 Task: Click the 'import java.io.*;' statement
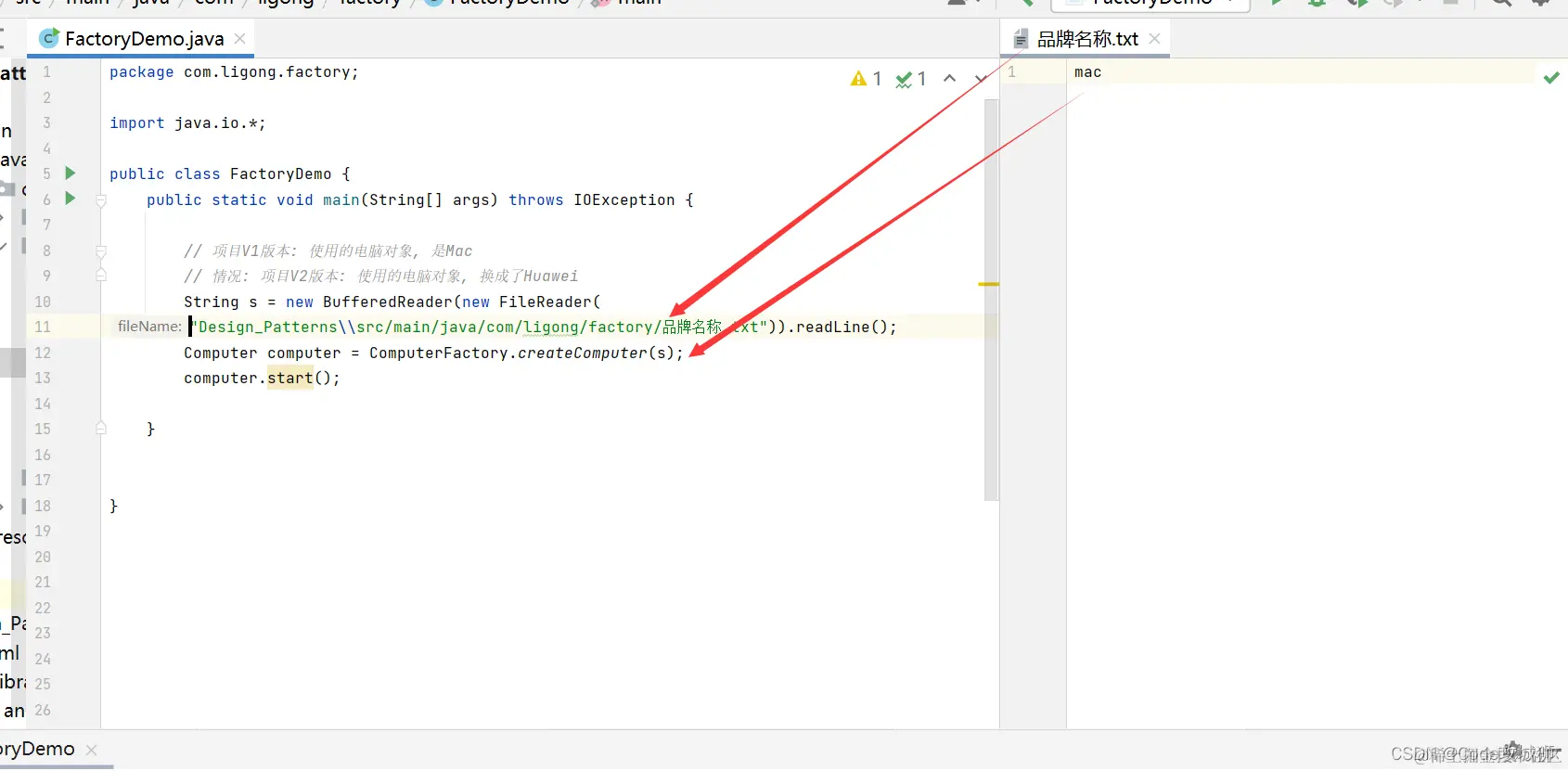pos(187,123)
